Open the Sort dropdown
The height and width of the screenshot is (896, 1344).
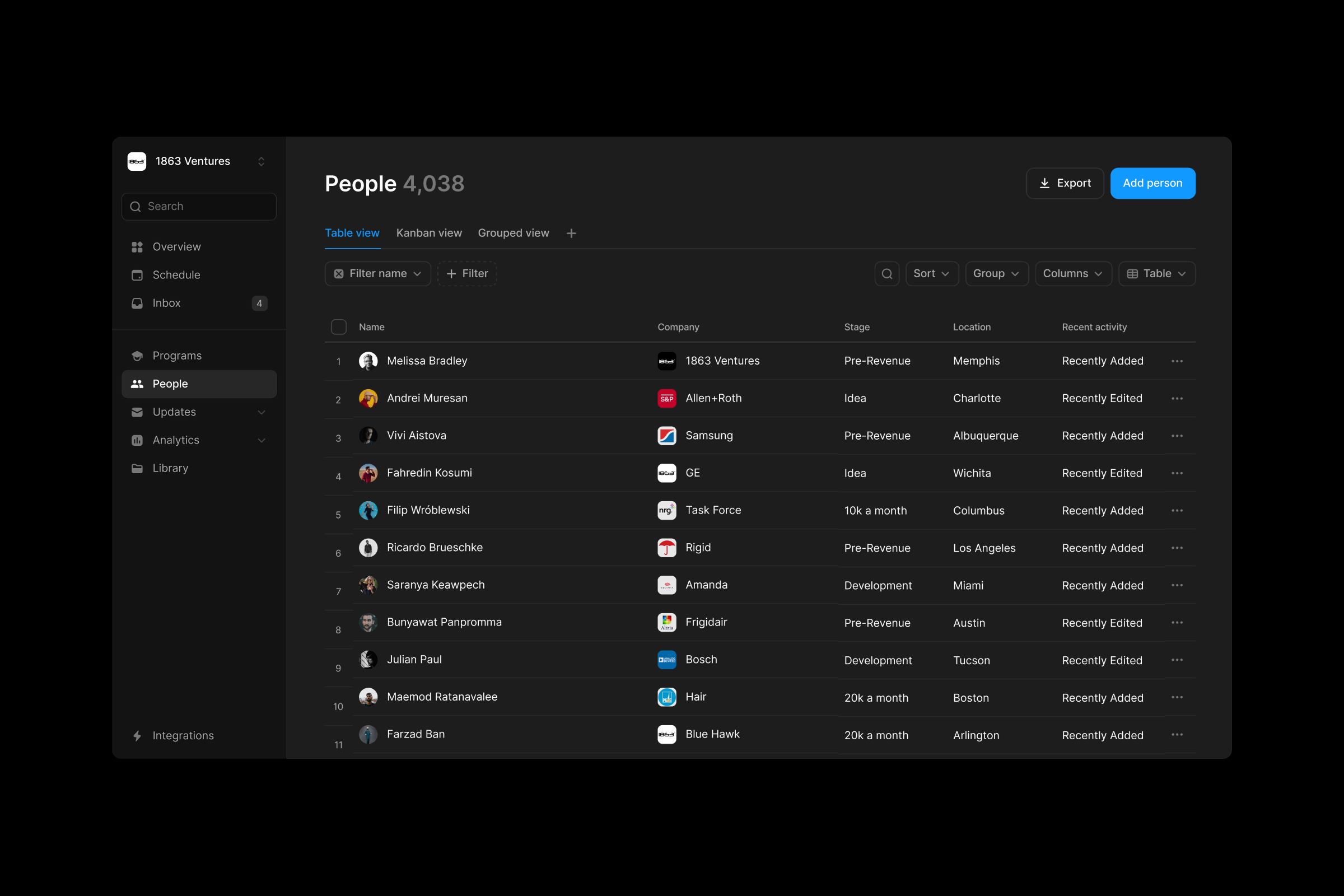[931, 274]
